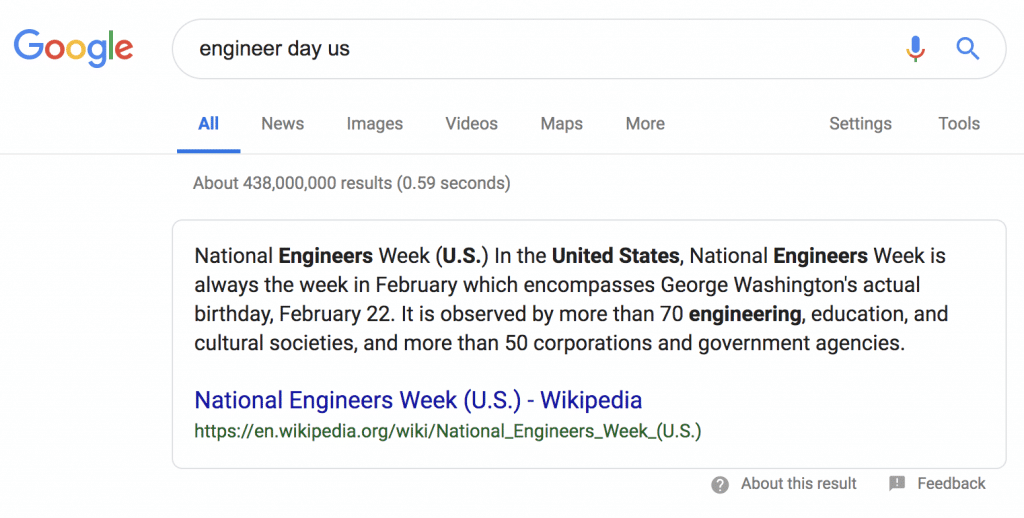Open the Images tab

[x=374, y=124]
